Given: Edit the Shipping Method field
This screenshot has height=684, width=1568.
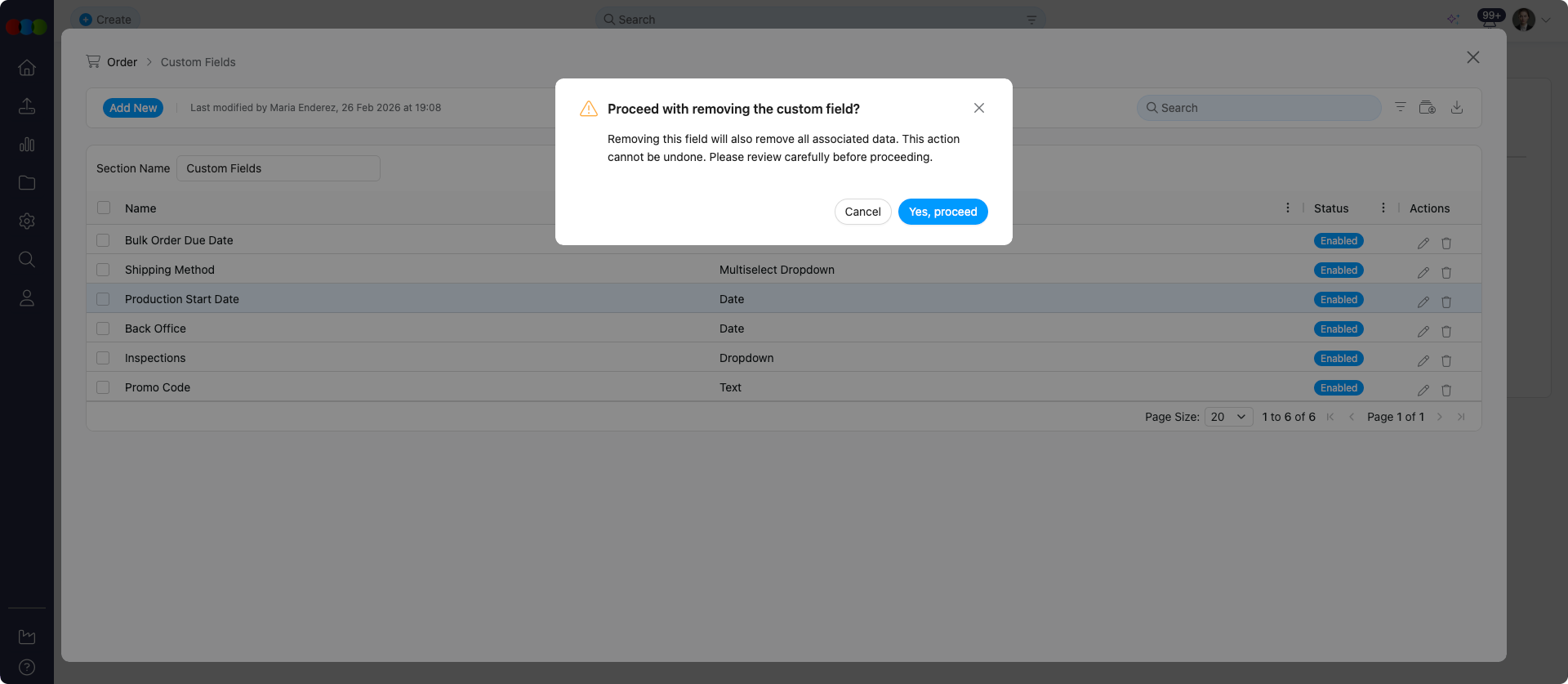Looking at the screenshot, I should (1423, 273).
